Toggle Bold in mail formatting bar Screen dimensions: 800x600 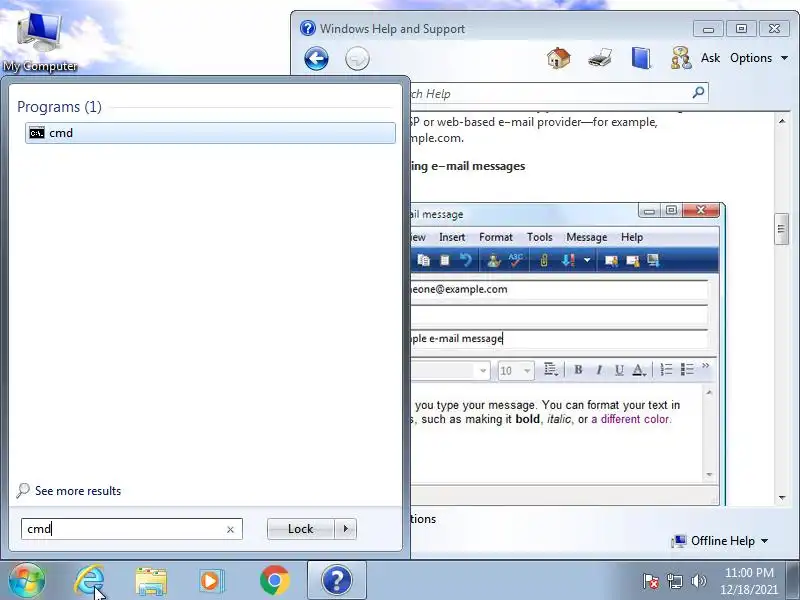click(x=578, y=369)
